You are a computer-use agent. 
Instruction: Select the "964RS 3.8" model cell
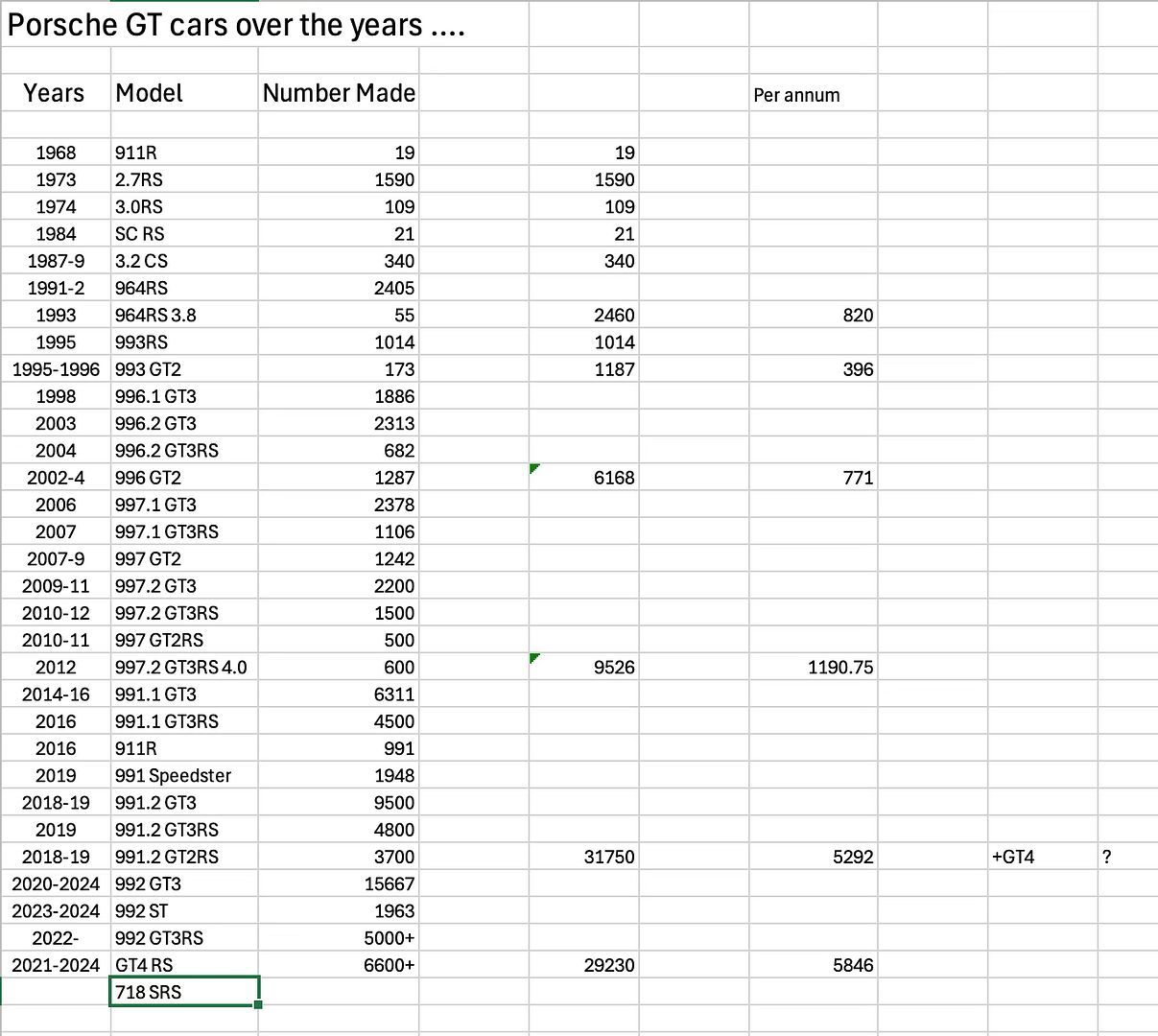[x=184, y=315]
